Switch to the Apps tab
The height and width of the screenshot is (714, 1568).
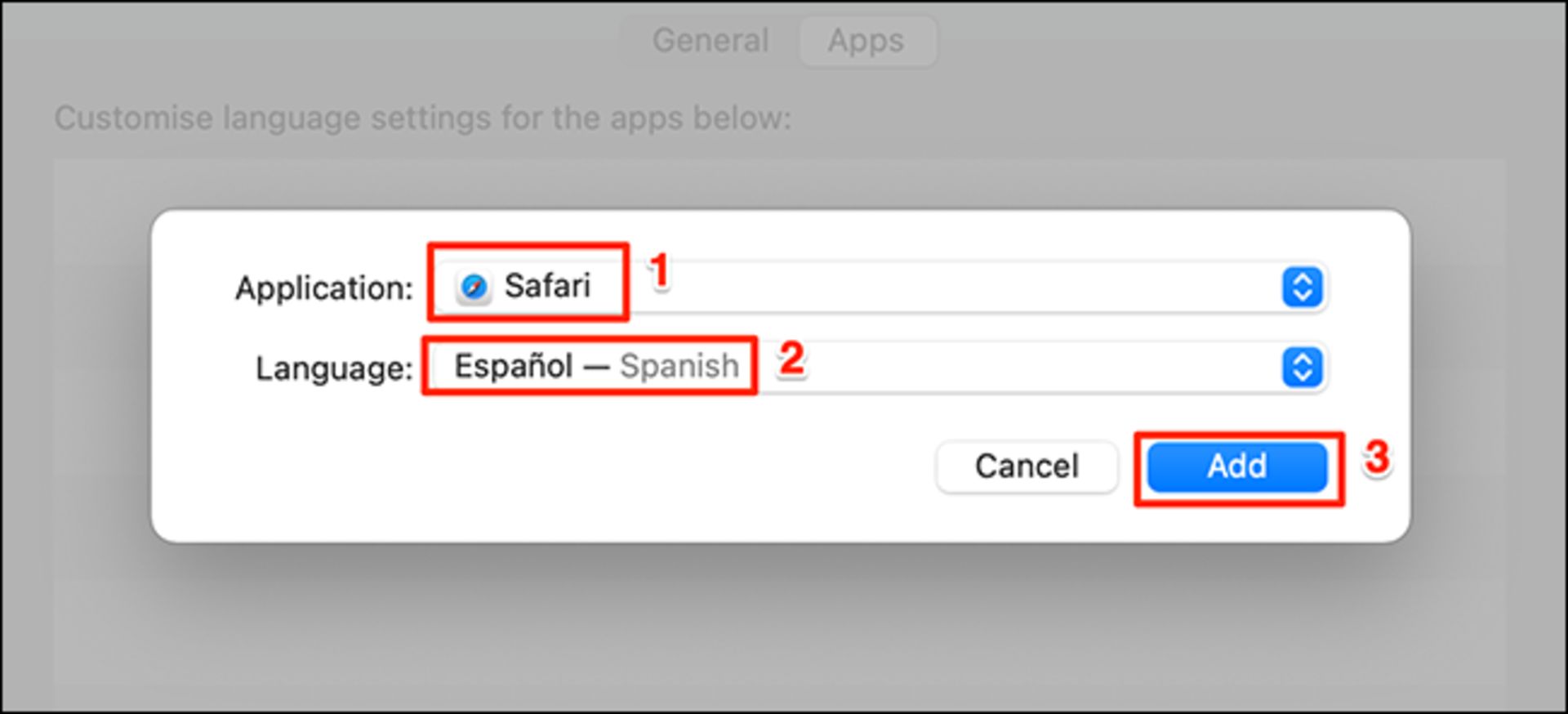coord(866,40)
